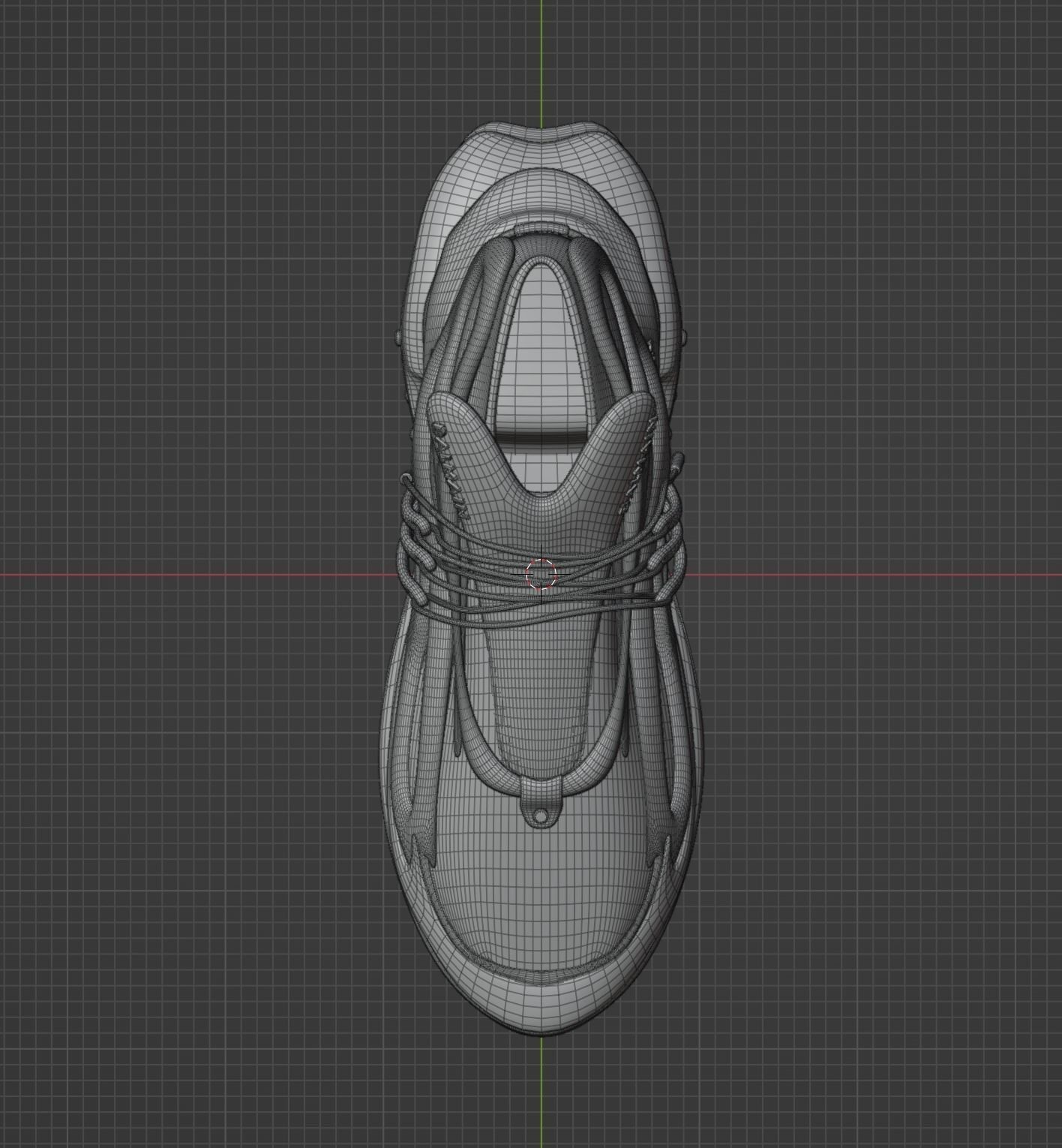
Task: Click the 3D cursor at the scene origin
Action: pos(541,576)
